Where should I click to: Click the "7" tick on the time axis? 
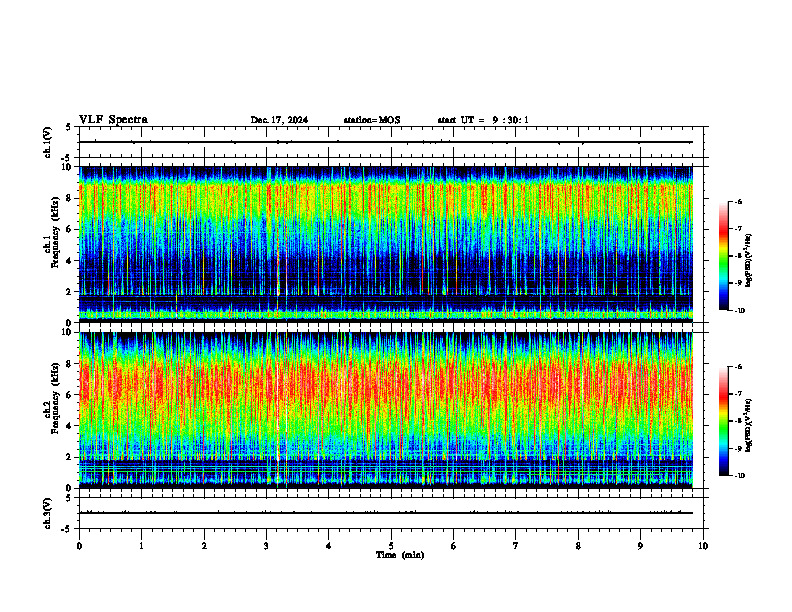click(516, 546)
